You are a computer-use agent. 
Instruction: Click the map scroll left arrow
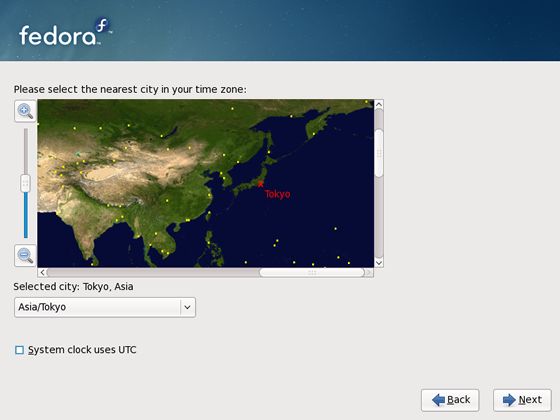pos(42,272)
